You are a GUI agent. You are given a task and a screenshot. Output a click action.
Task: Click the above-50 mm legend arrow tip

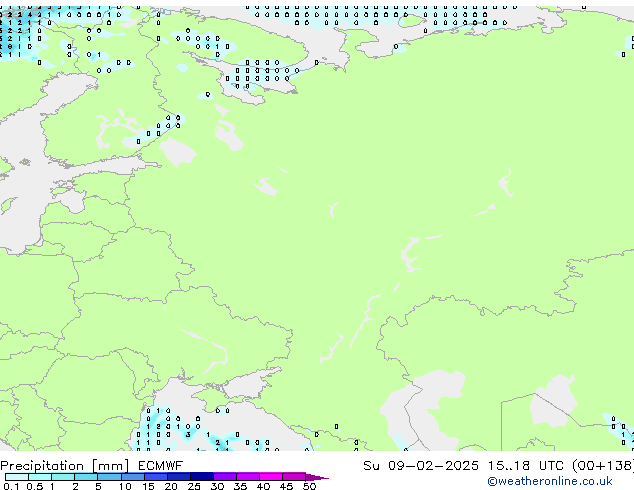[x=317, y=478]
